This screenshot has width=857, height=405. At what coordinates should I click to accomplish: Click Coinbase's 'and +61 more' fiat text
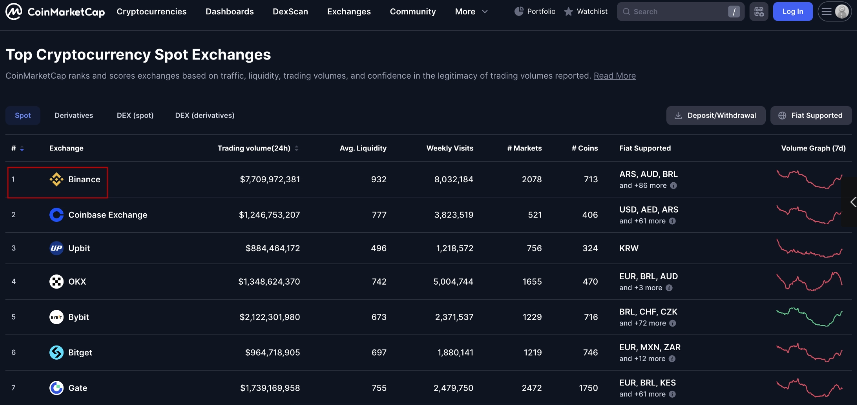pos(642,221)
